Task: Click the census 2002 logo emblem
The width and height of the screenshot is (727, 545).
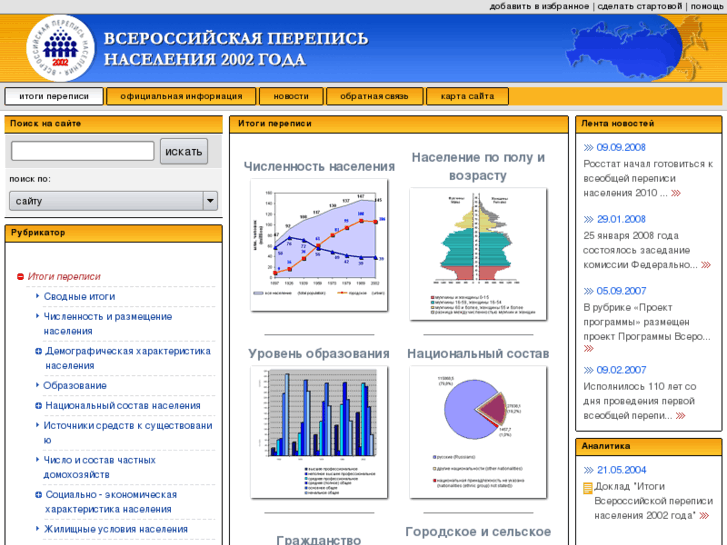Action: tap(60, 48)
